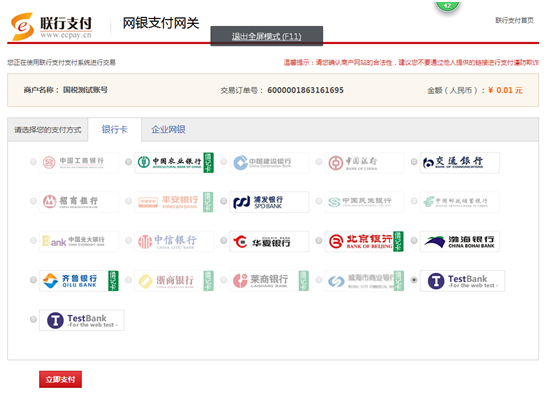Choose the 浙商银行 Zheshang Bank logo
The height and width of the screenshot is (417, 557).
point(174,281)
